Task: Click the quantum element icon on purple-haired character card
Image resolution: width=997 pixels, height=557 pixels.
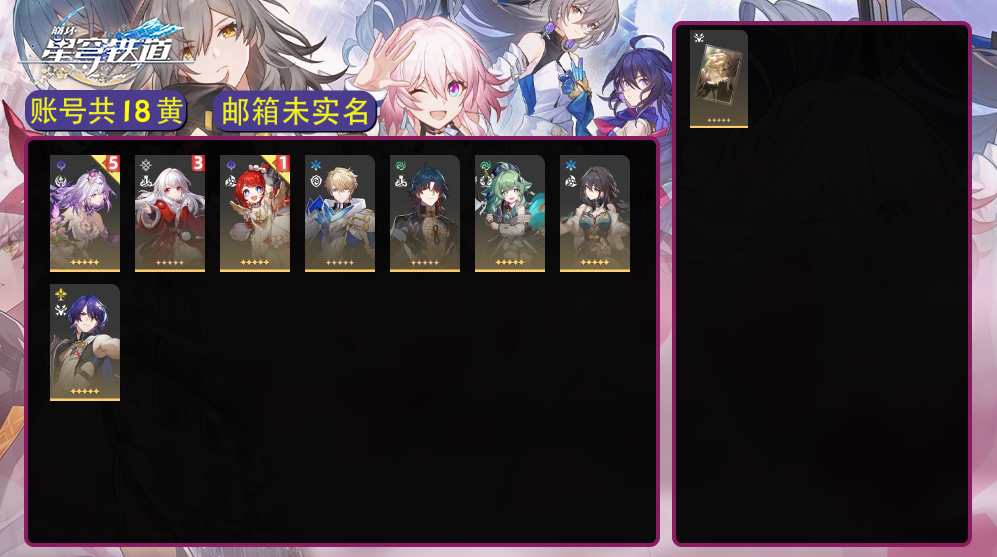Action: 61,166
